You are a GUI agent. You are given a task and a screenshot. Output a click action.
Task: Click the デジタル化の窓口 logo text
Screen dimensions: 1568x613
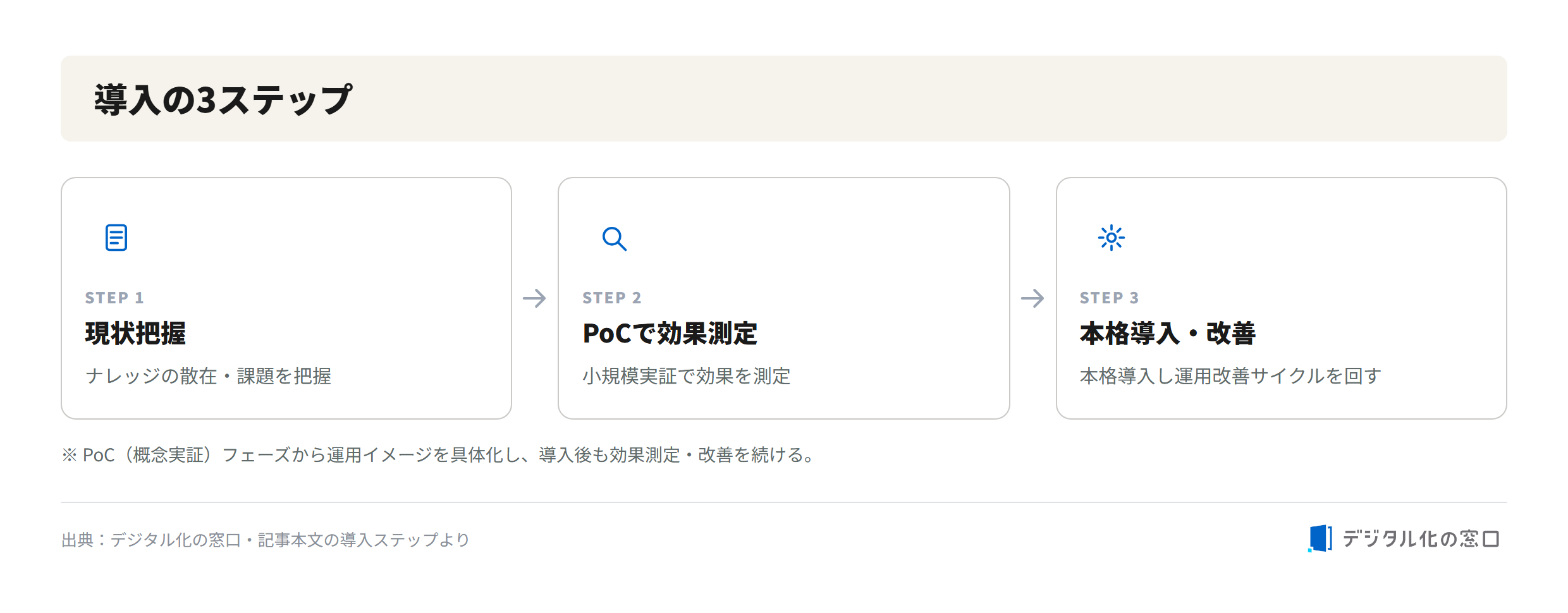(1421, 539)
